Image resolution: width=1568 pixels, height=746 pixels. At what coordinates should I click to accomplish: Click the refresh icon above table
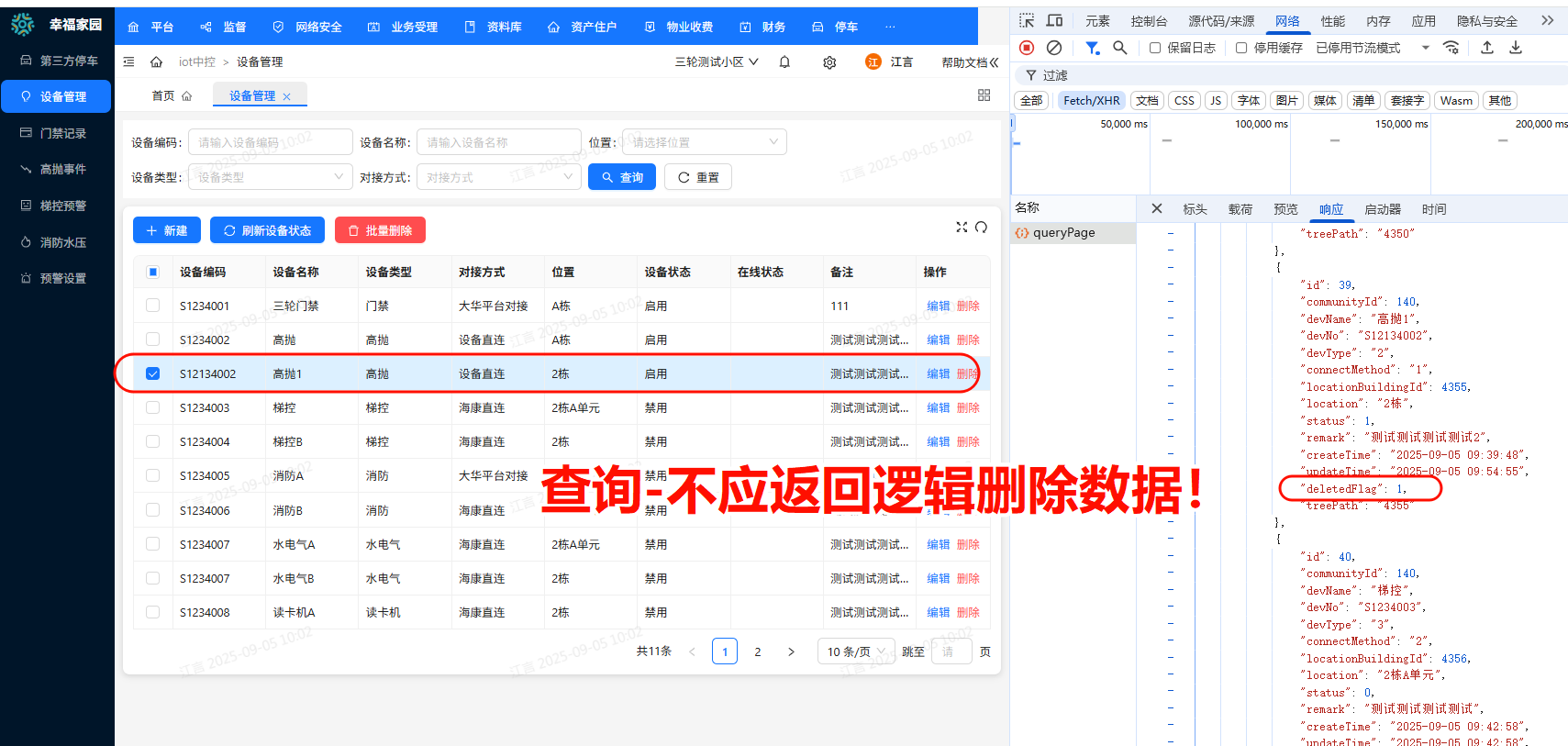(981, 227)
